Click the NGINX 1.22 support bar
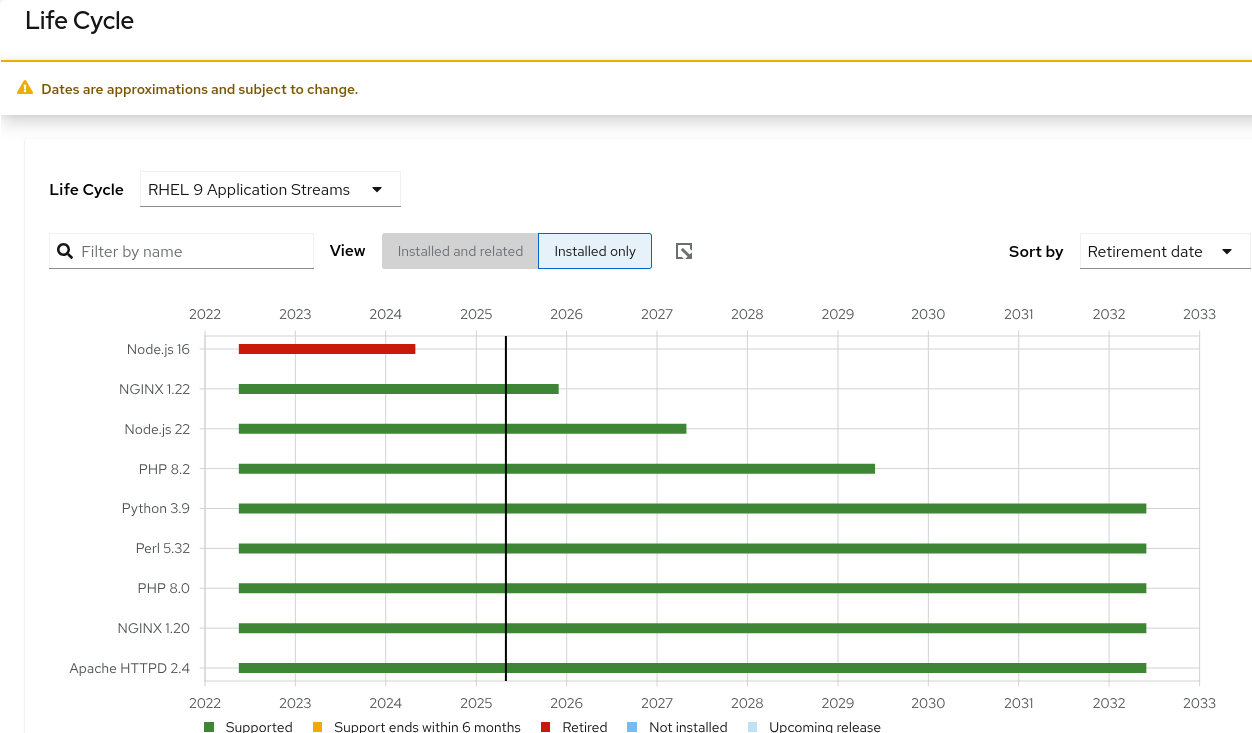 398,389
